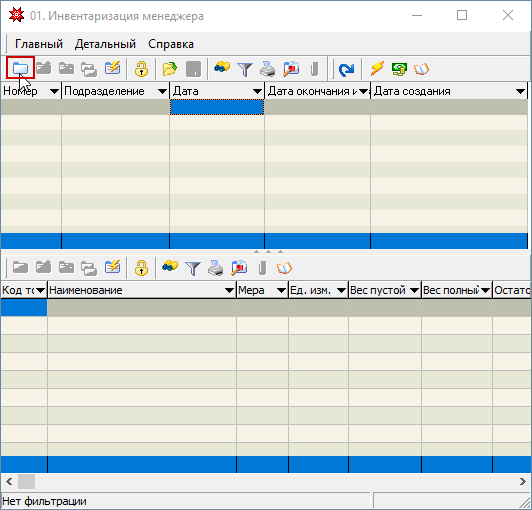The height and width of the screenshot is (510, 532).
Task: Open the binoculars search in the upper toolbar
Action: tap(222, 68)
